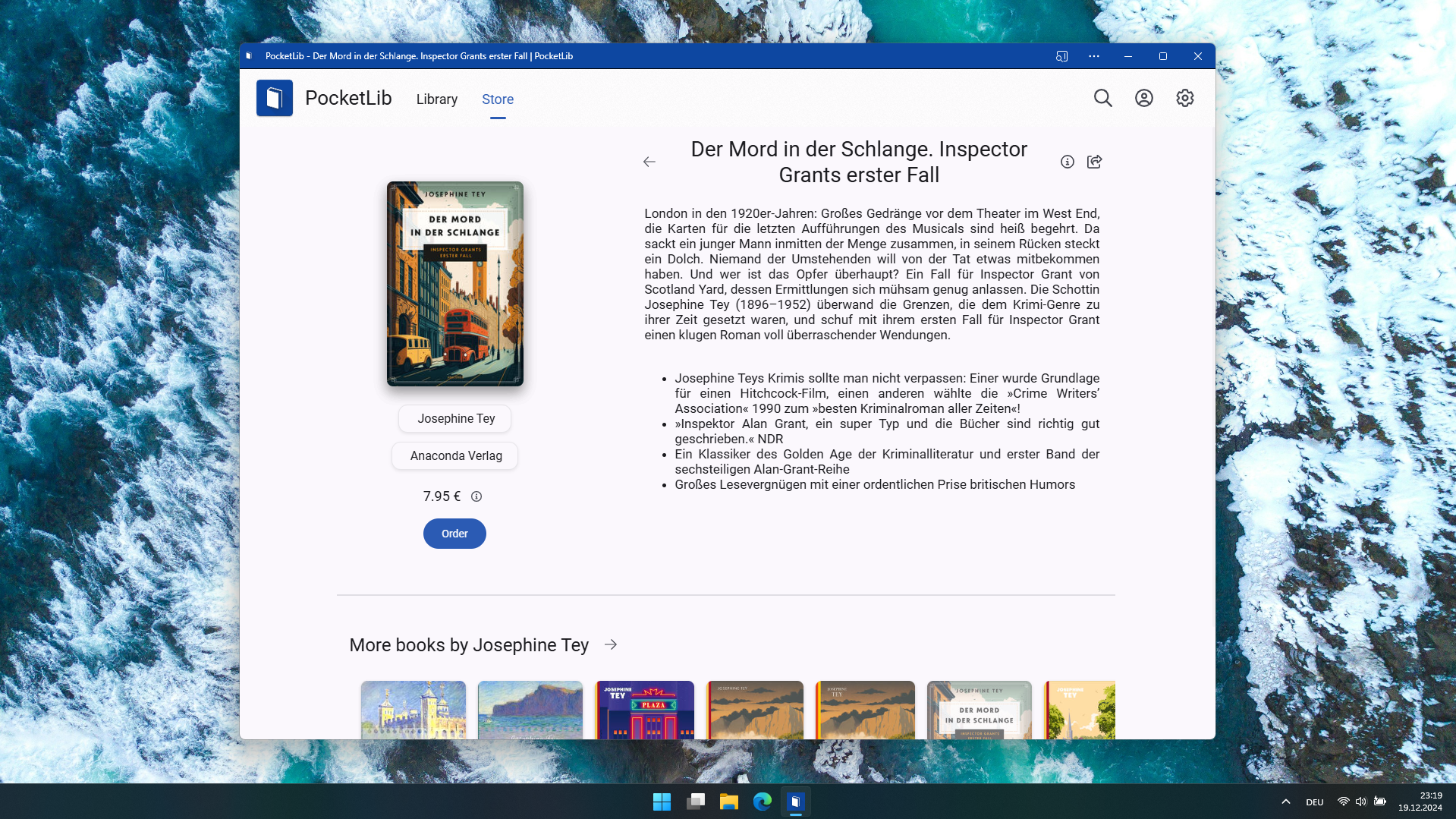The width and height of the screenshot is (1456, 819).
Task: Open the battery tray icon
Action: tap(1380, 802)
